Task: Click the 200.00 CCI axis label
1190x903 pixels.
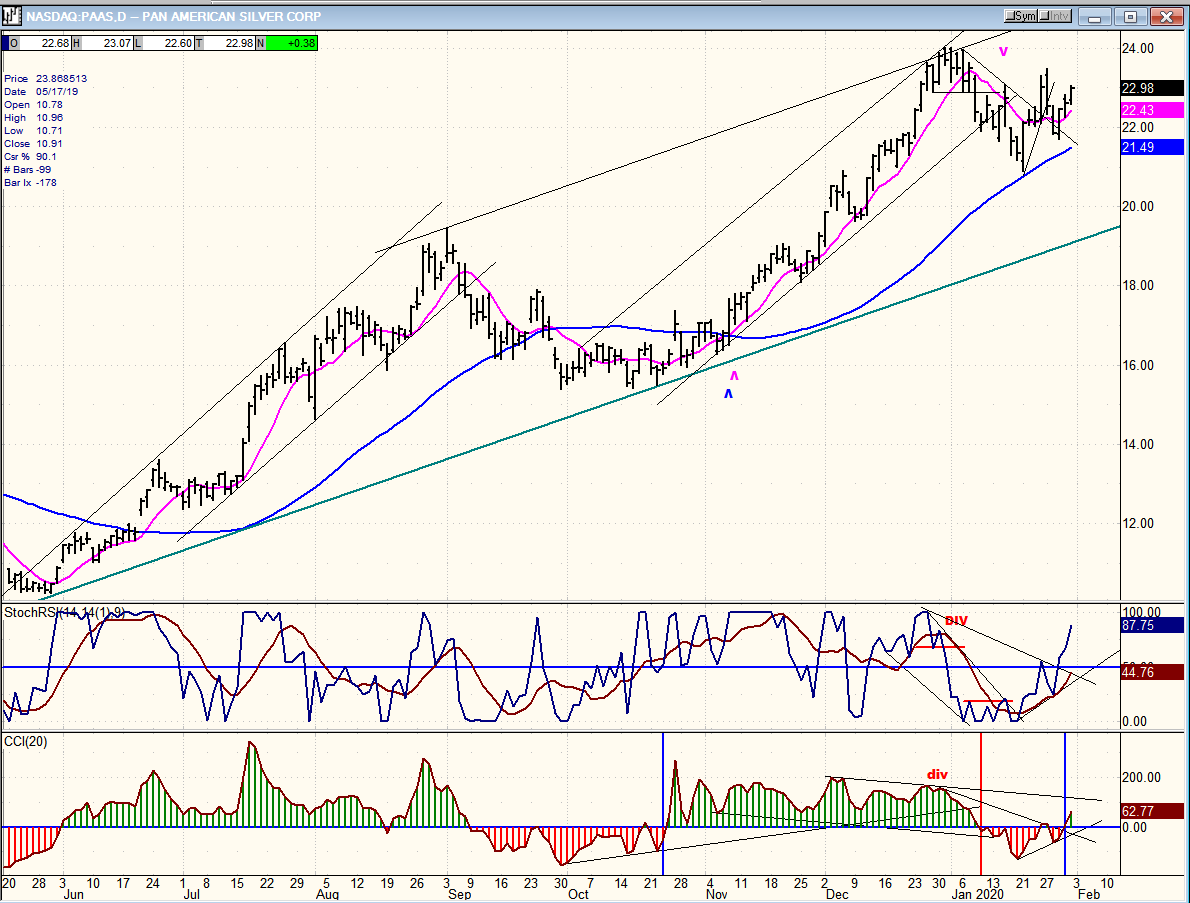Action: (x=1141, y=777)
